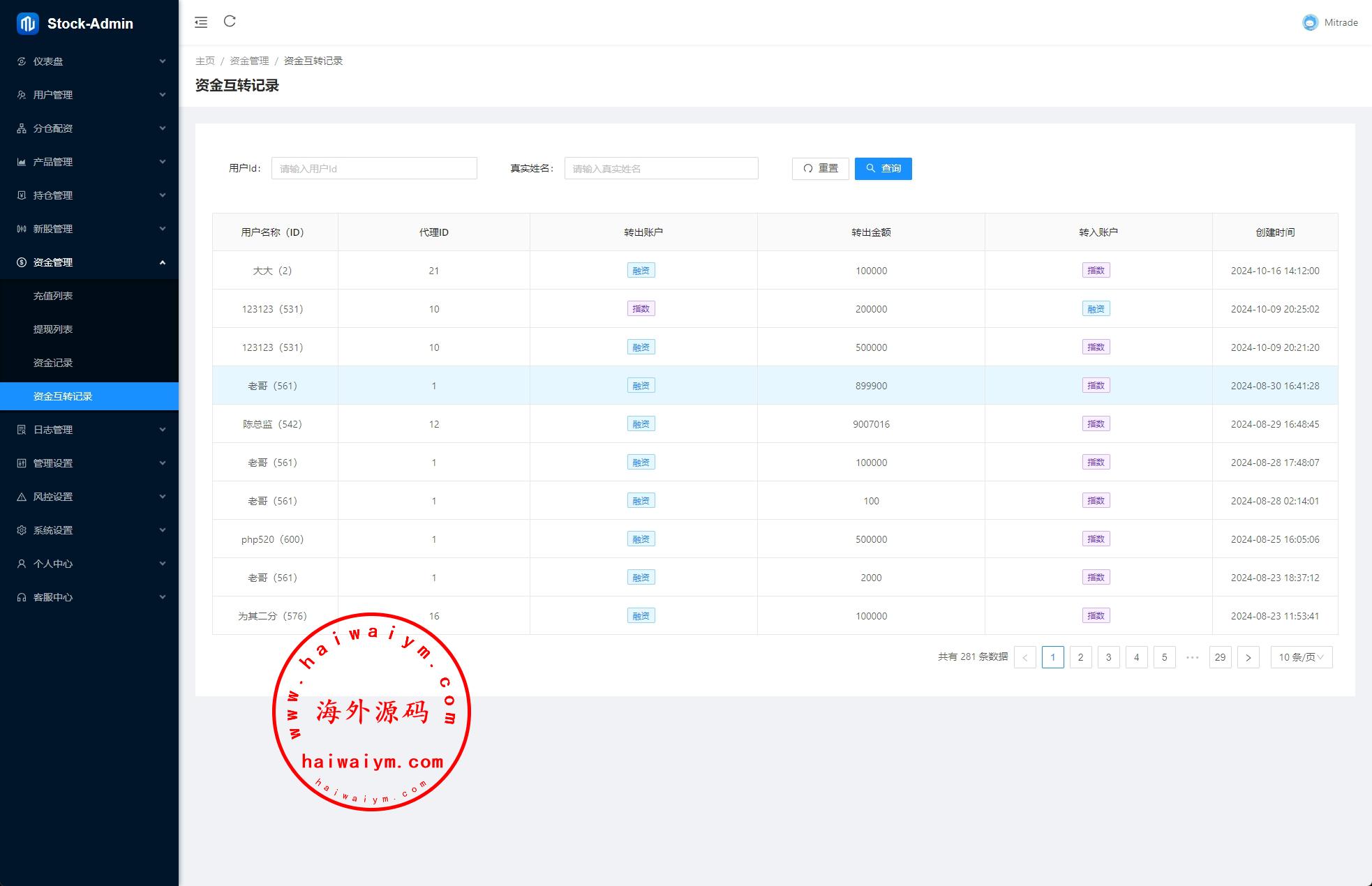Expand the 日志管理 menu chevron

[x=162, y=430]
